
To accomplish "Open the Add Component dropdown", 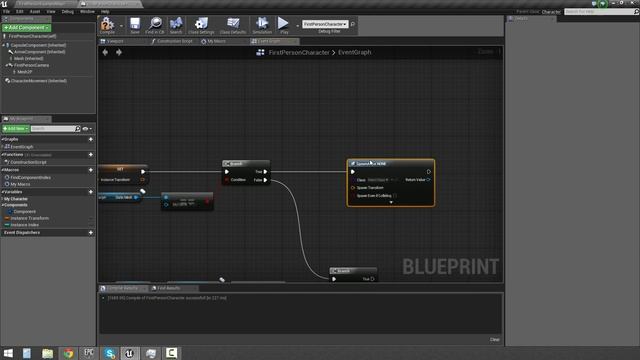I will coord(27,27).
